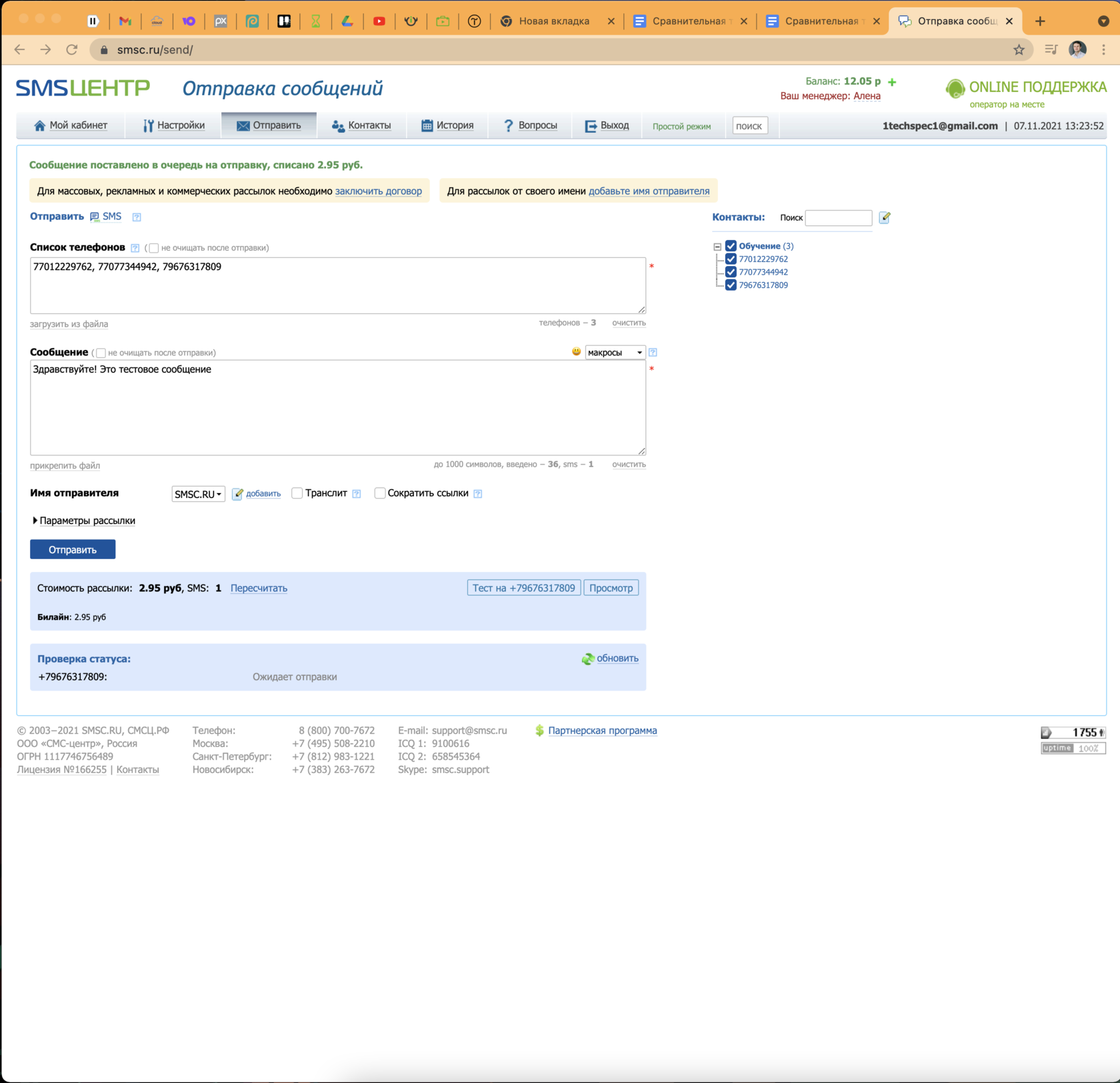Open the макросы dropdown
Screen dimensions: 1120x1083
[x=615, y=353]
